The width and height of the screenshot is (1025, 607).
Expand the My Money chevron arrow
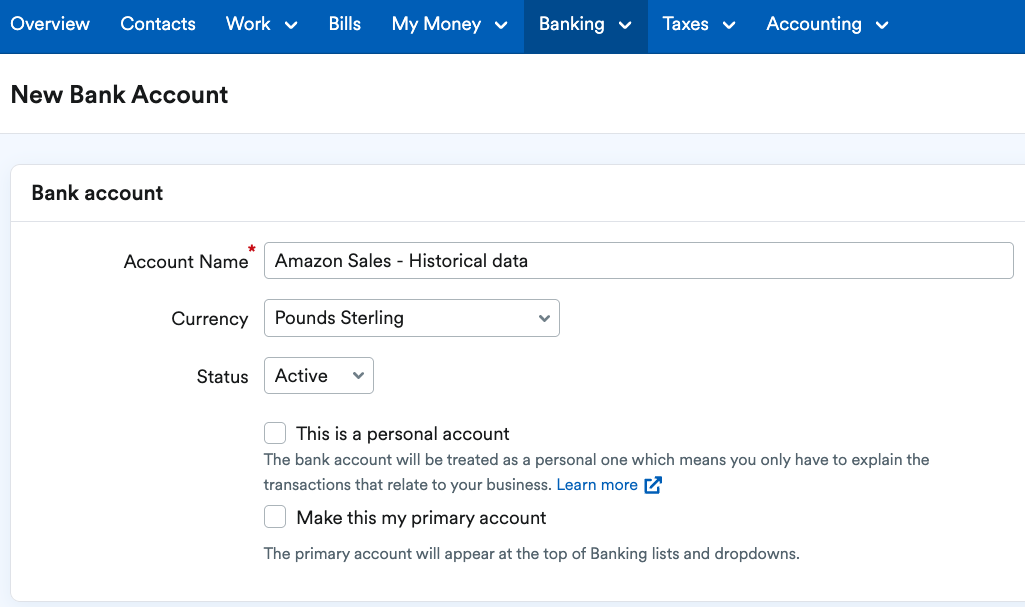(x=501, y=25)
